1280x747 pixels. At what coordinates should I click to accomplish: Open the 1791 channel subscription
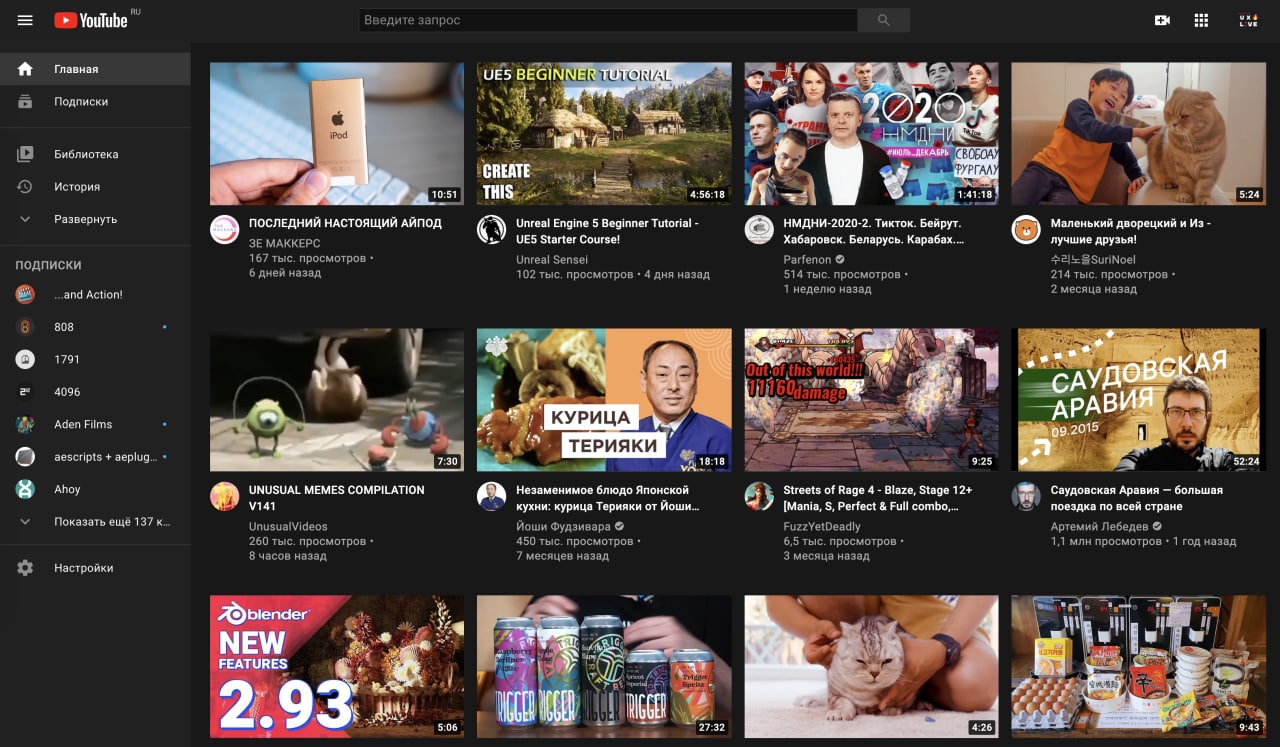coord(95,359)
